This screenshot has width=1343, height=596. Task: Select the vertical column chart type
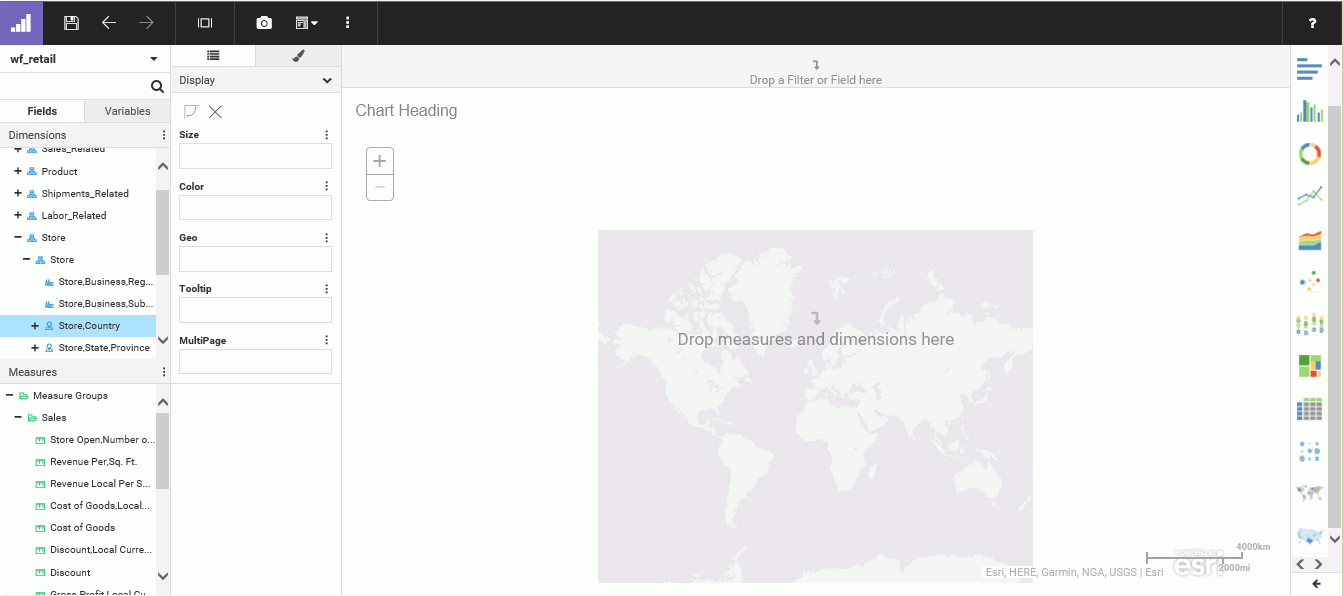[1309, 111]
